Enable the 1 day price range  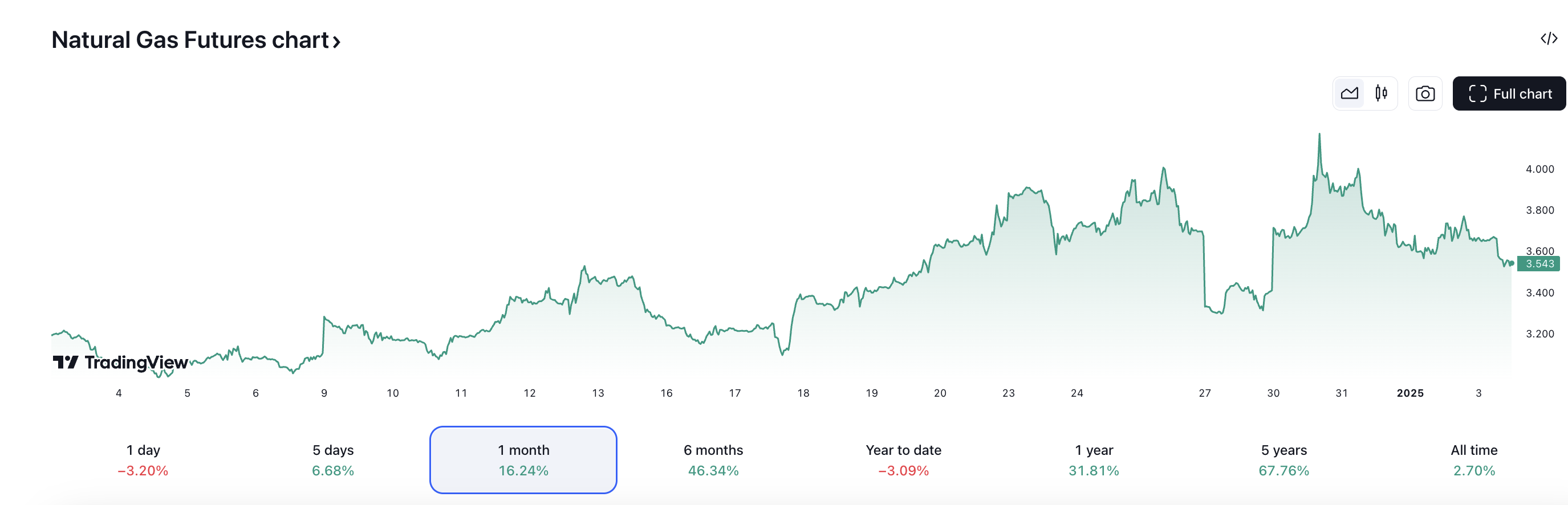144,459
